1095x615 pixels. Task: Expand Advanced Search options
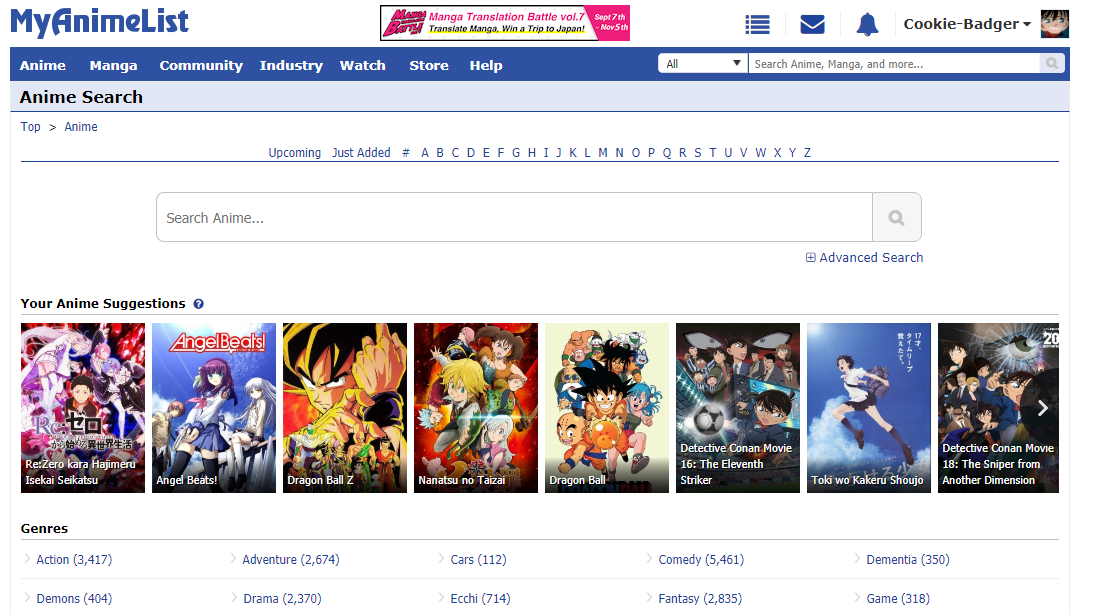[865, 258]
